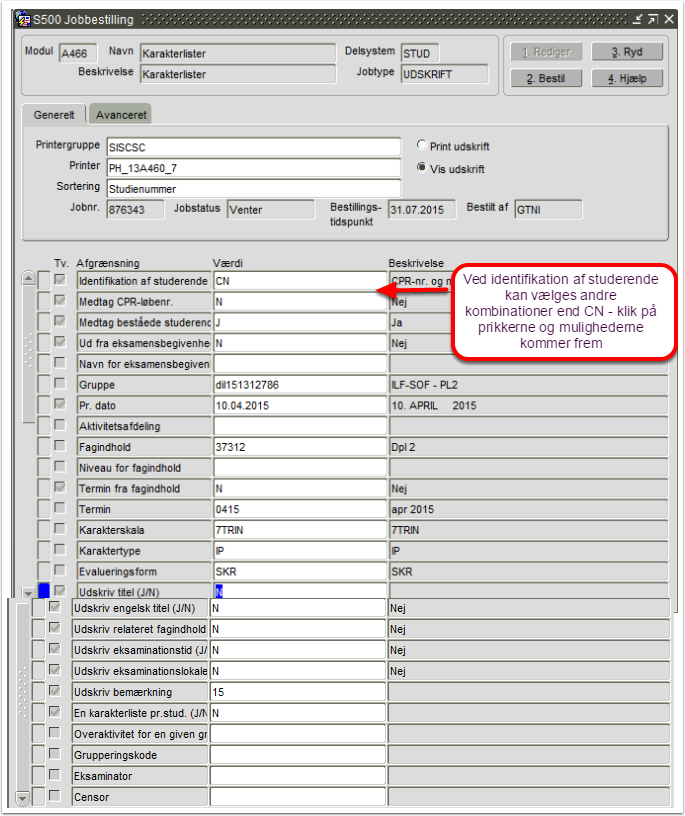This screenshot has width=685, height=816.
Task: Click the Bestilt af value GTNI
Action: (548, 210)
